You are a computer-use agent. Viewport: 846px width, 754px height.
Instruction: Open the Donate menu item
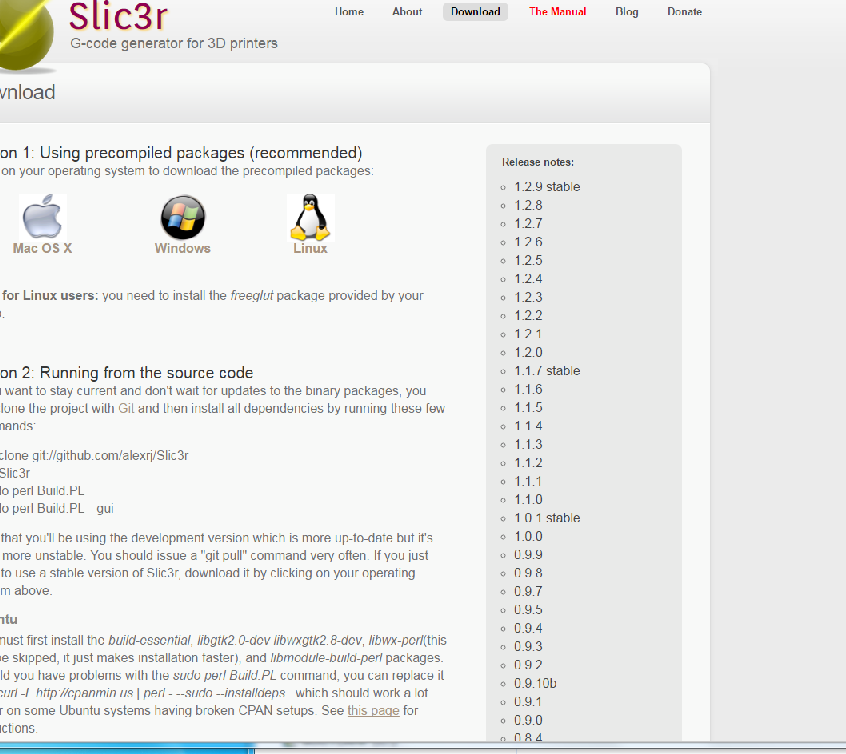(684, 11)
